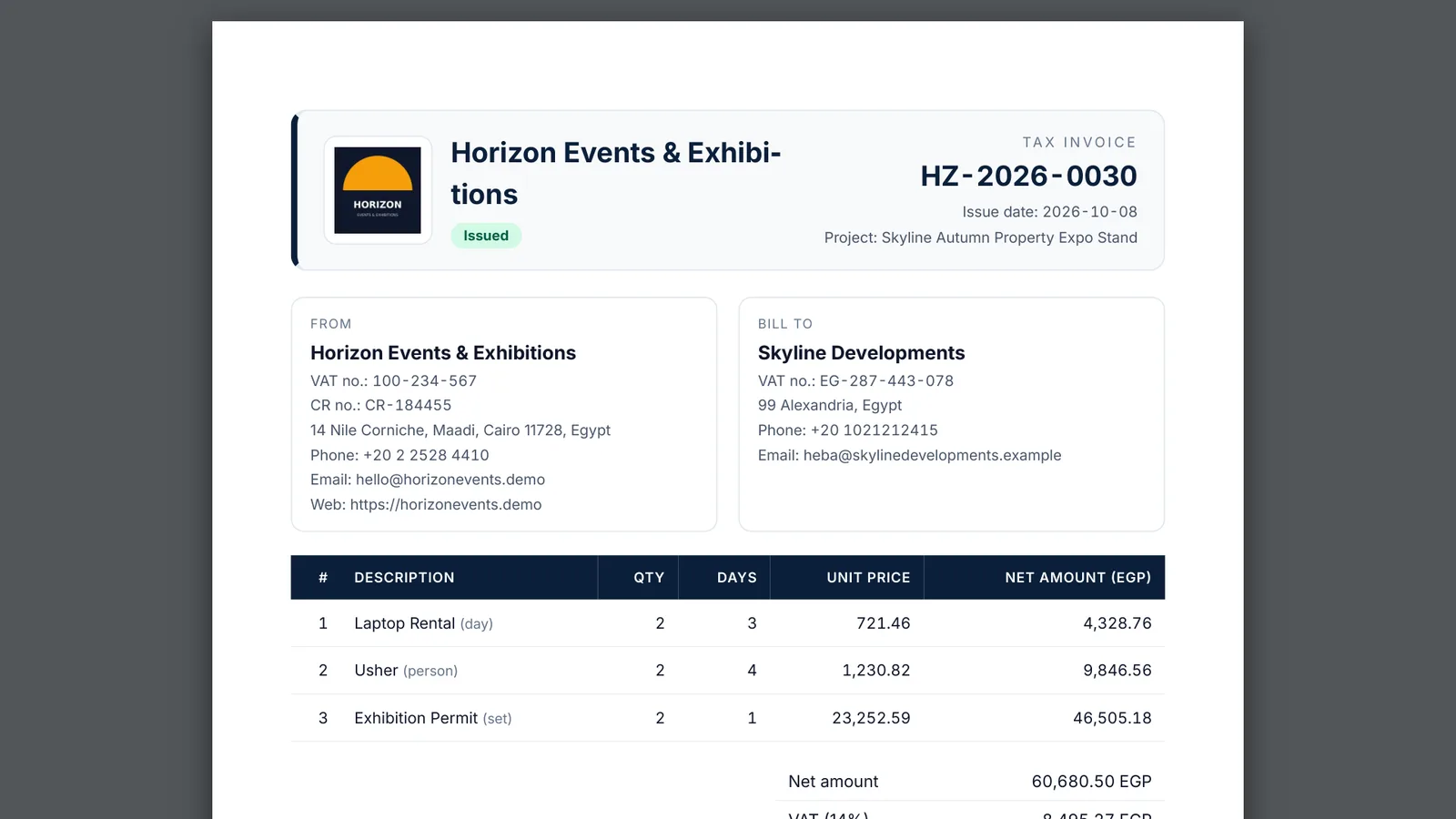Viewport: 1456px width, 819px height.
Task: Open email heba@skylinedevelopments.example
Action: [909, 455]
